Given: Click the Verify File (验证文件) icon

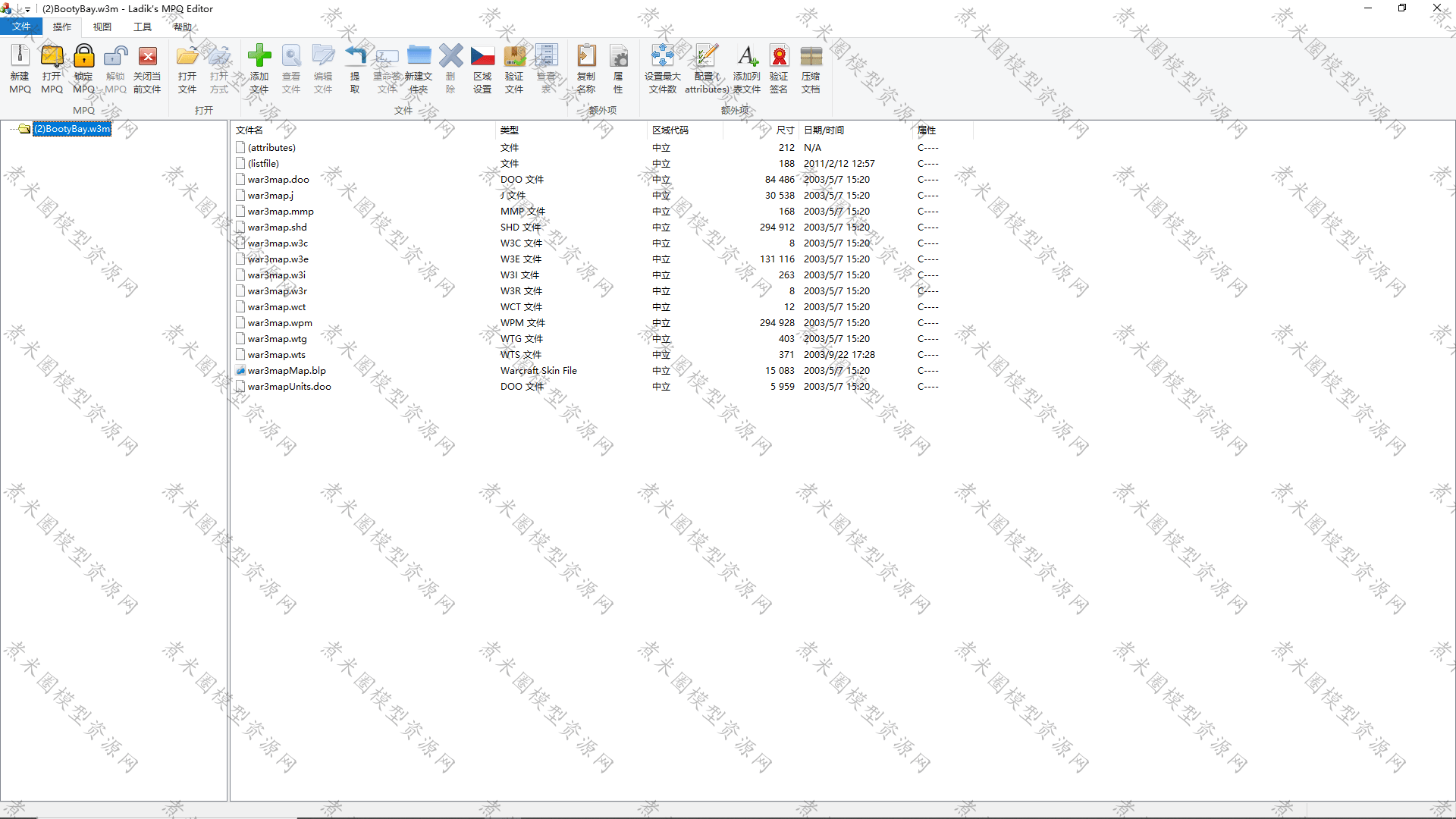Looking at the screenshot, I should (514, 56).
